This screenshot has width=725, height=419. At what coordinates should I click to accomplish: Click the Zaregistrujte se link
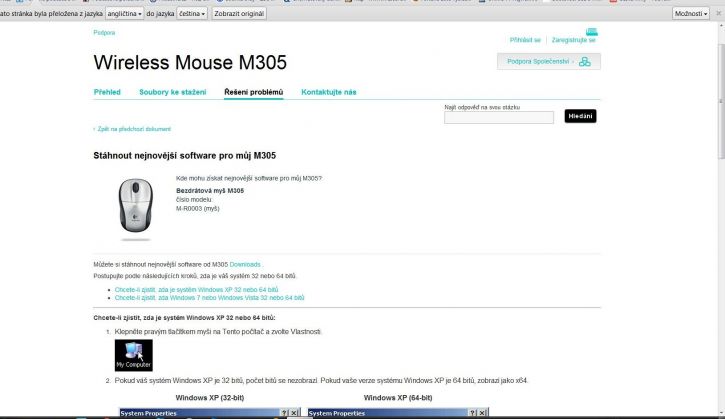pyautogui.click(x=573, y=40)
